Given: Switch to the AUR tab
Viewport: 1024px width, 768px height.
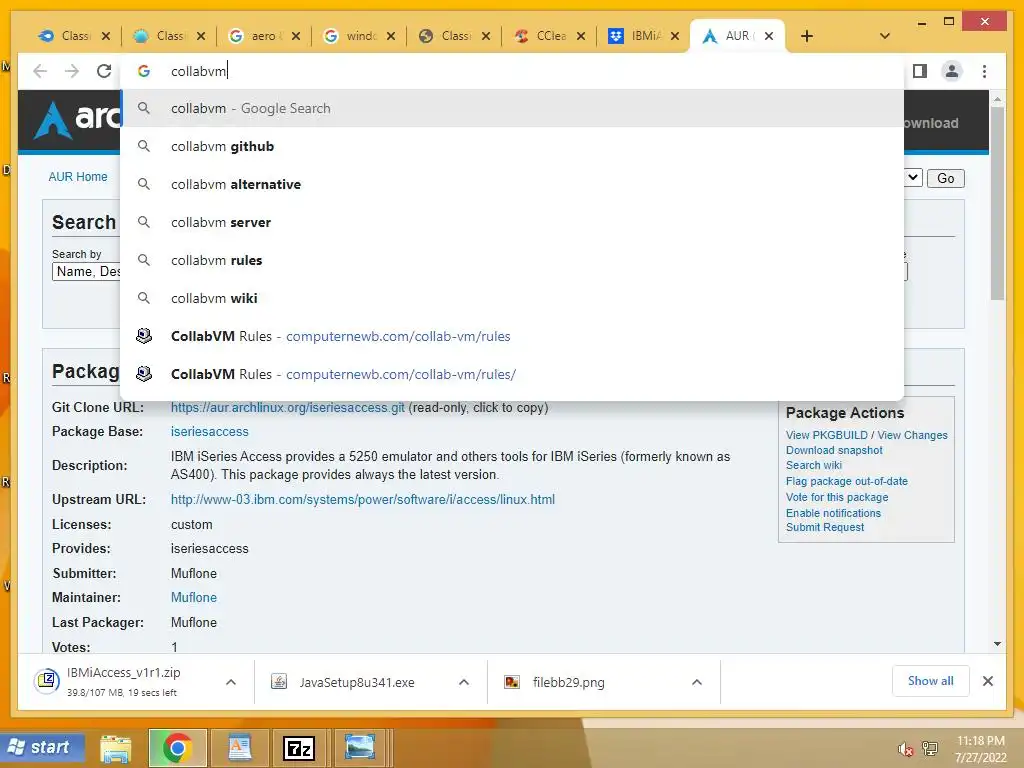Looking at the screenshot, I should pos(737,36).
